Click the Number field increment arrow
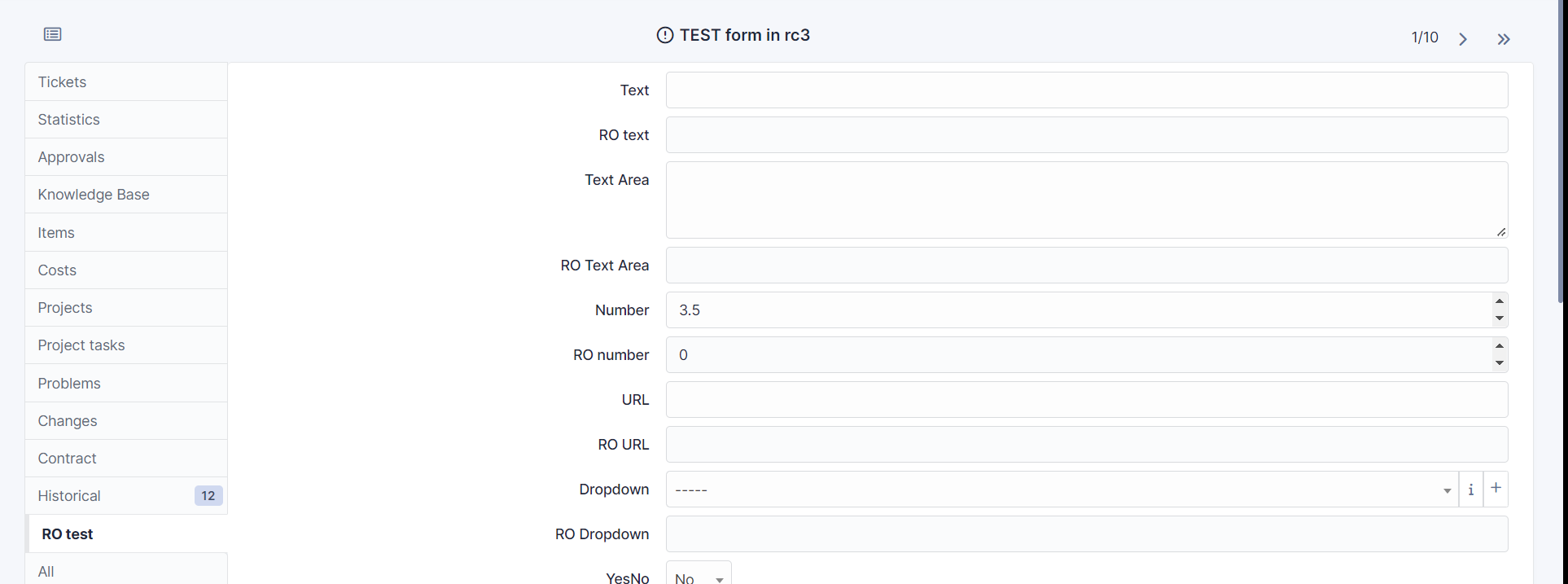 coord(1500,301)
